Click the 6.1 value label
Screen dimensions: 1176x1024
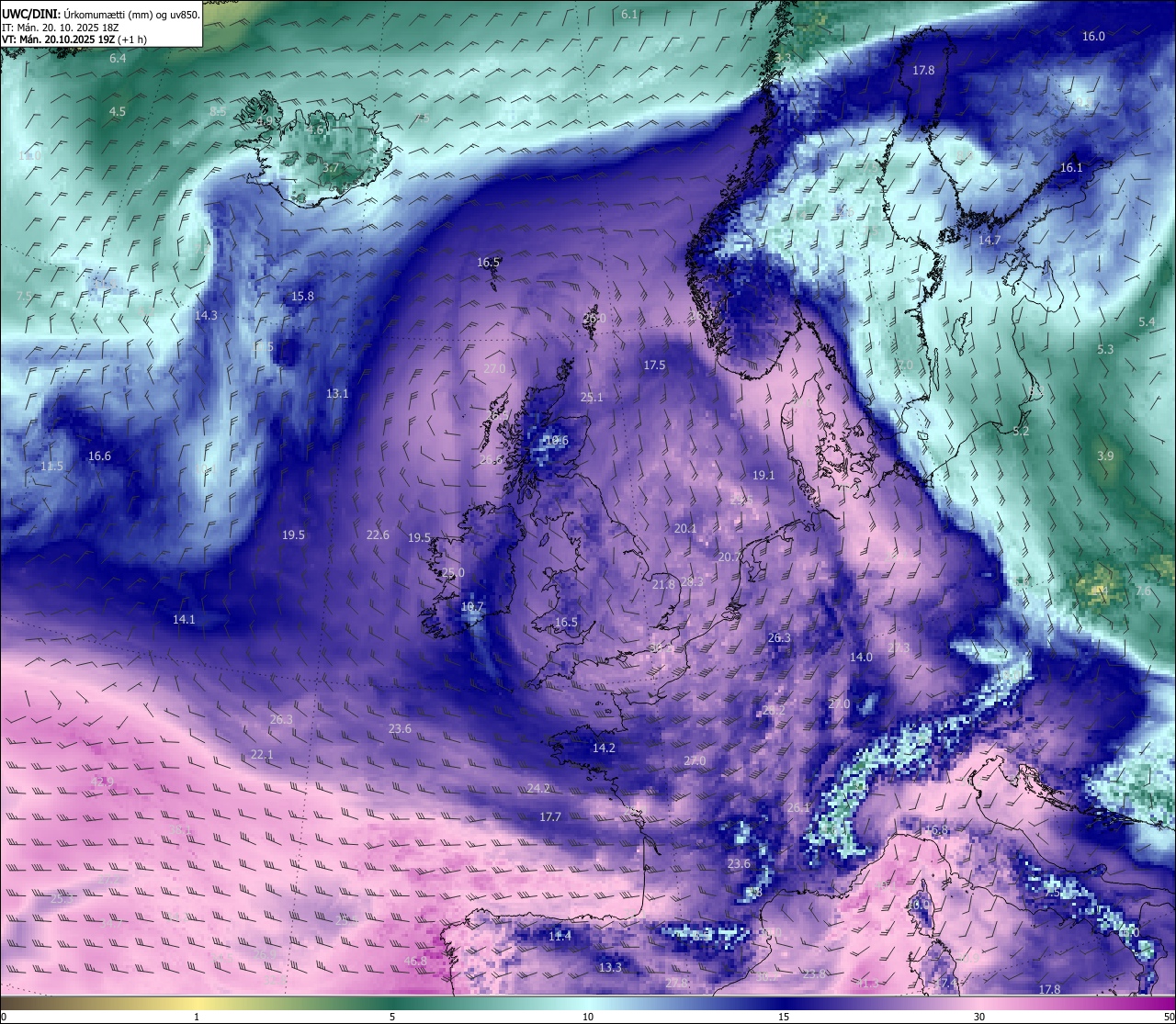[x=629, y=15]
